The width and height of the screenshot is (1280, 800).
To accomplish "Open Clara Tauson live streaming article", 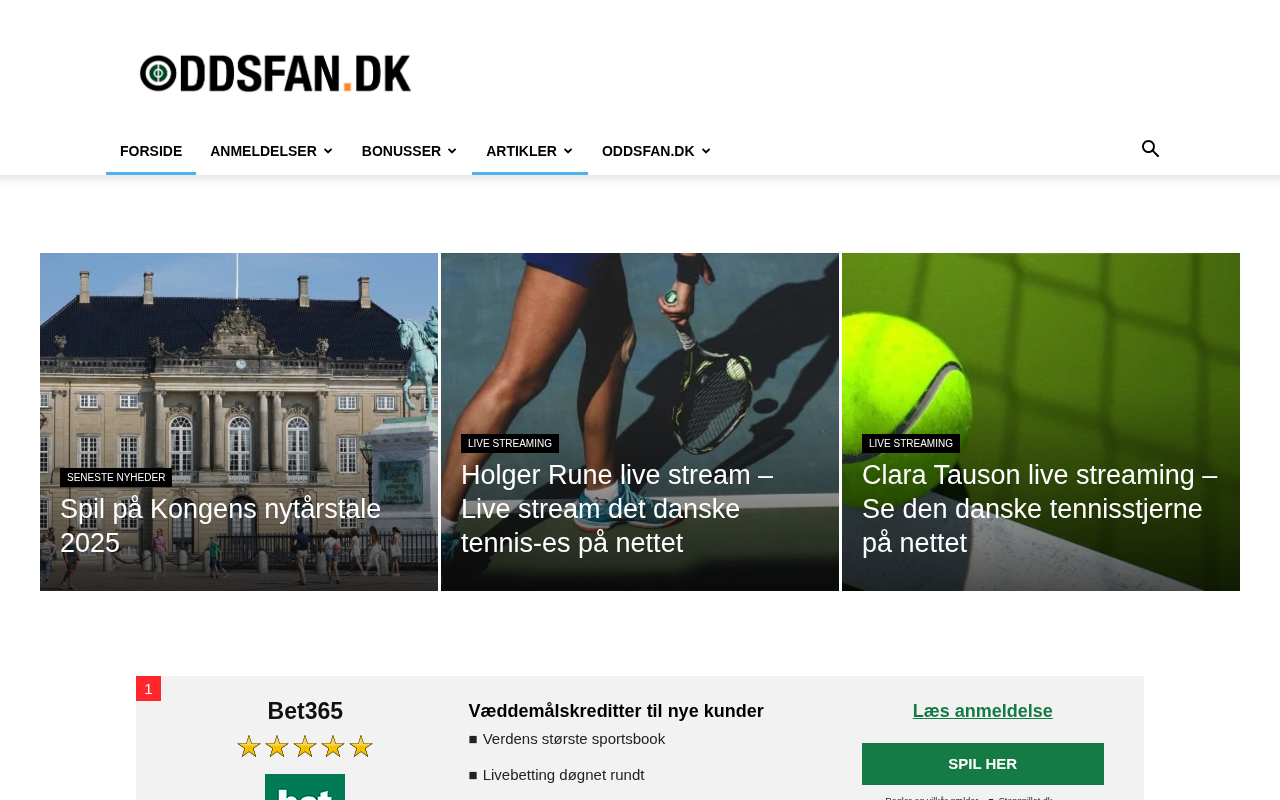I will (1040, 509).
